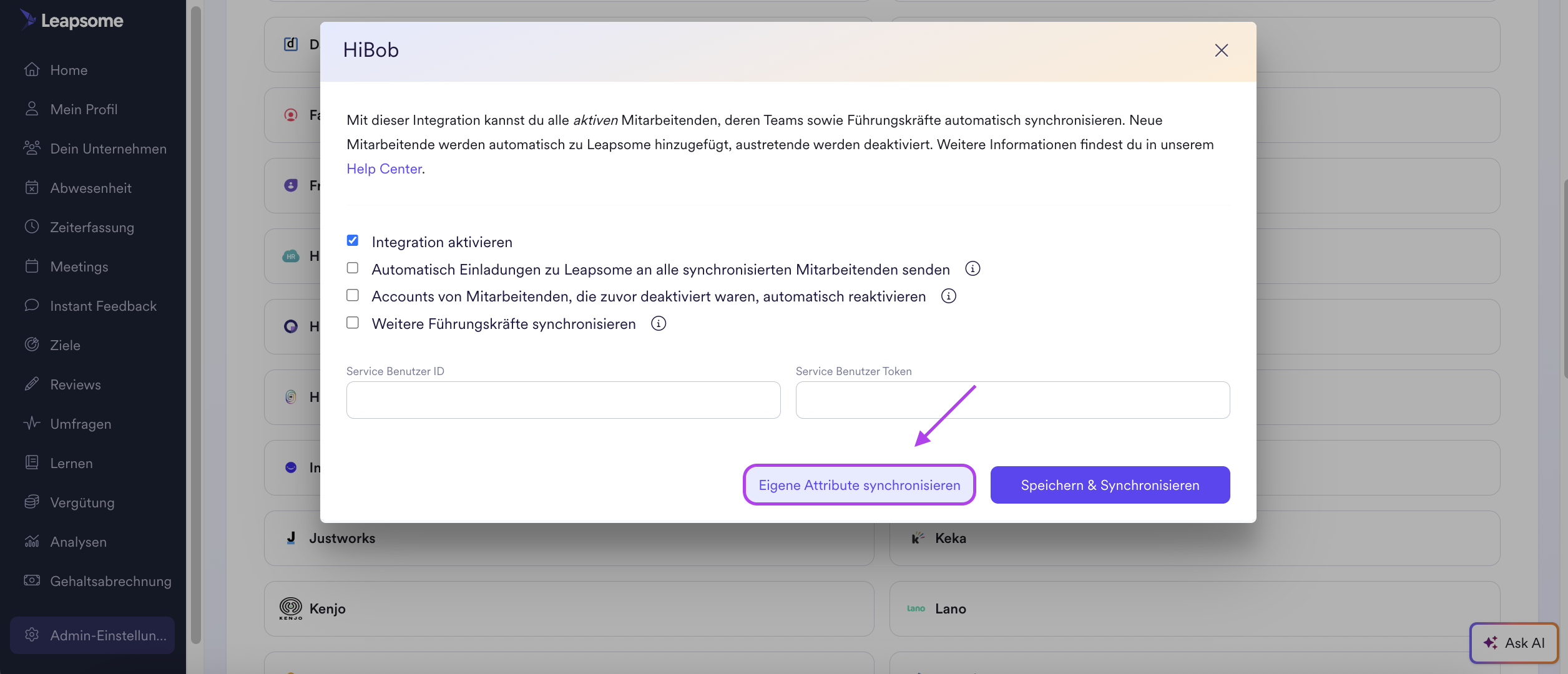Open the Ask AI assistant
1568x674 pixels.
(1514, 642)
